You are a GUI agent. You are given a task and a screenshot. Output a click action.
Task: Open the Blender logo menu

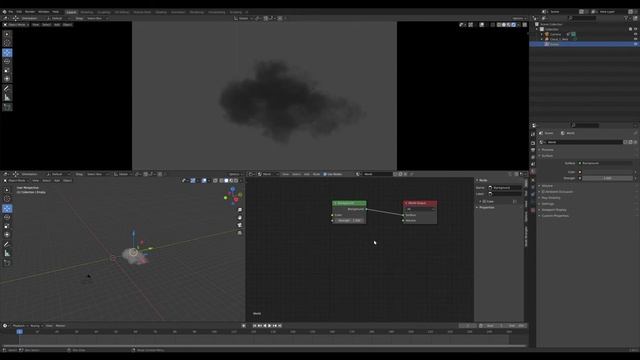point(4,12)
